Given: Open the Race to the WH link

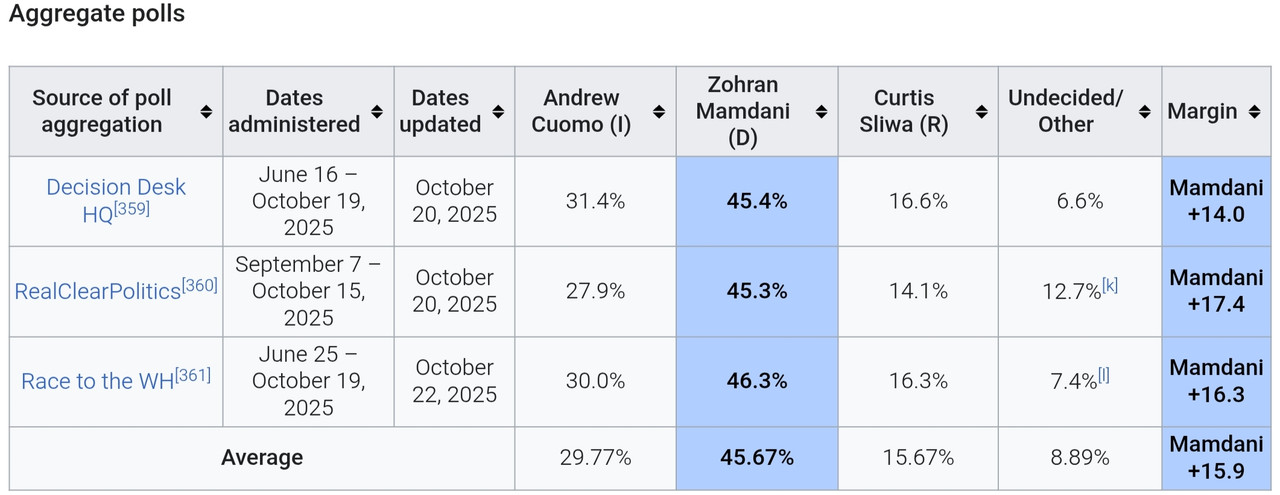Looking at the screenshot, I should 98,381.
